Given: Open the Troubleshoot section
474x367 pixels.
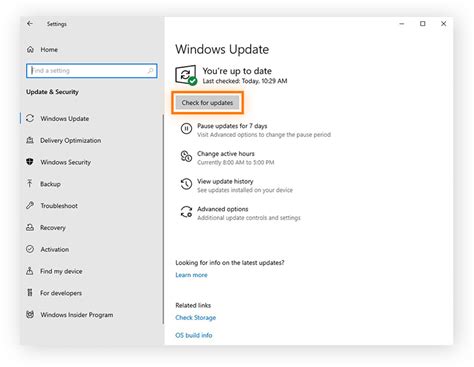Looking at the screenshot, I should (x=59, y=206).
